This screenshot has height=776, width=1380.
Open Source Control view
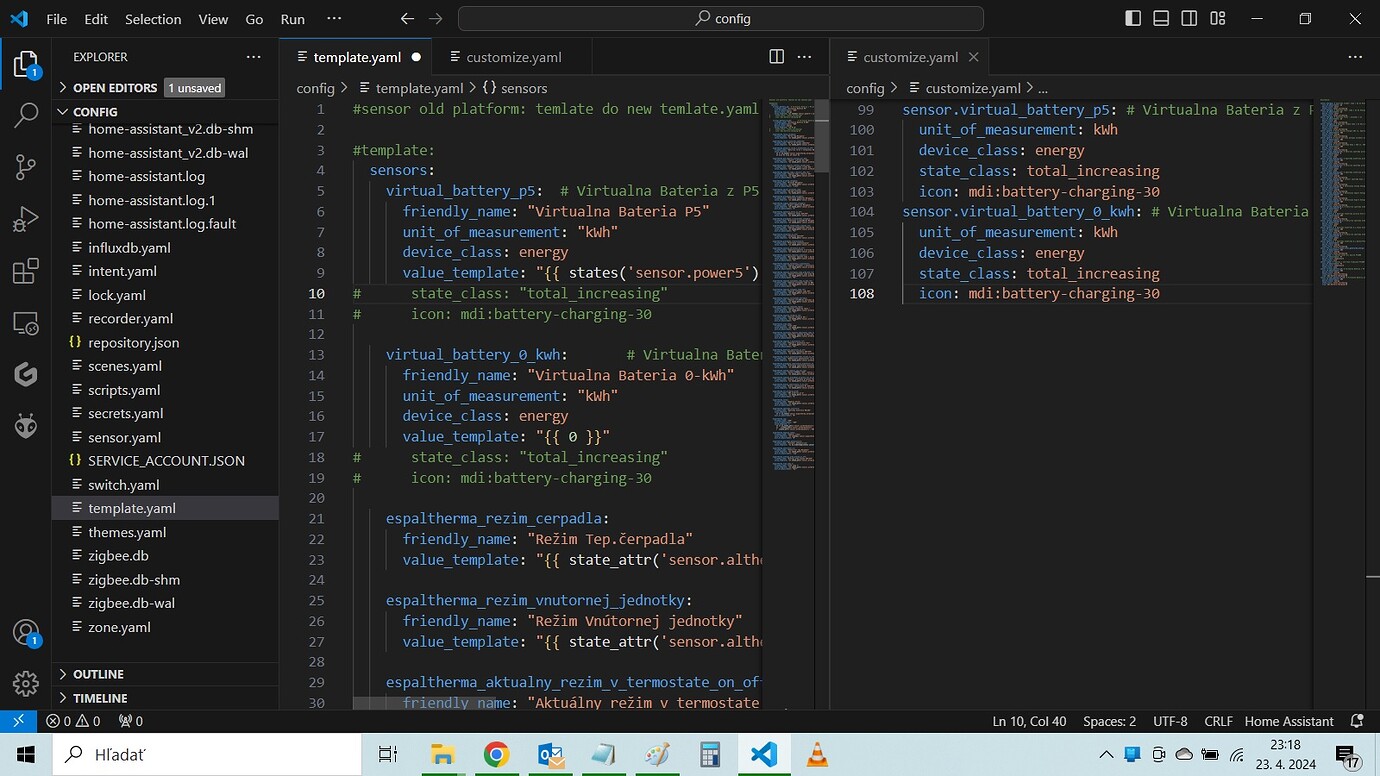[x=25, y=168]
